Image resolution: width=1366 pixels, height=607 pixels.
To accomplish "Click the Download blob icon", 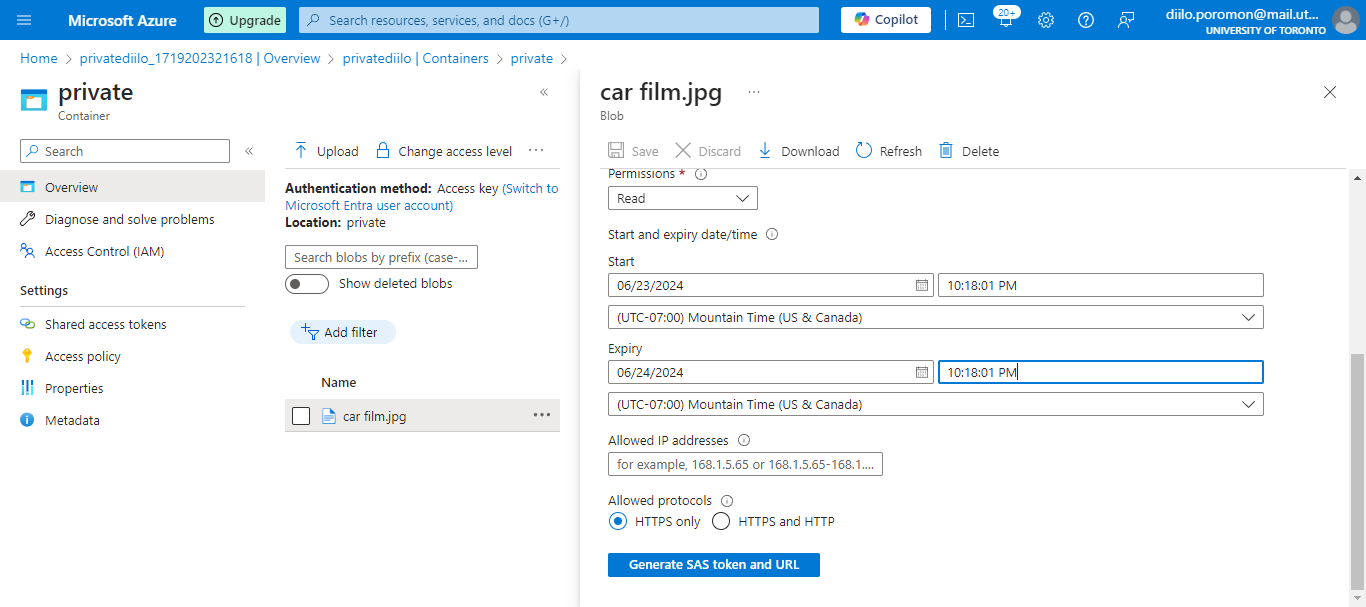I will click(765, 151).
